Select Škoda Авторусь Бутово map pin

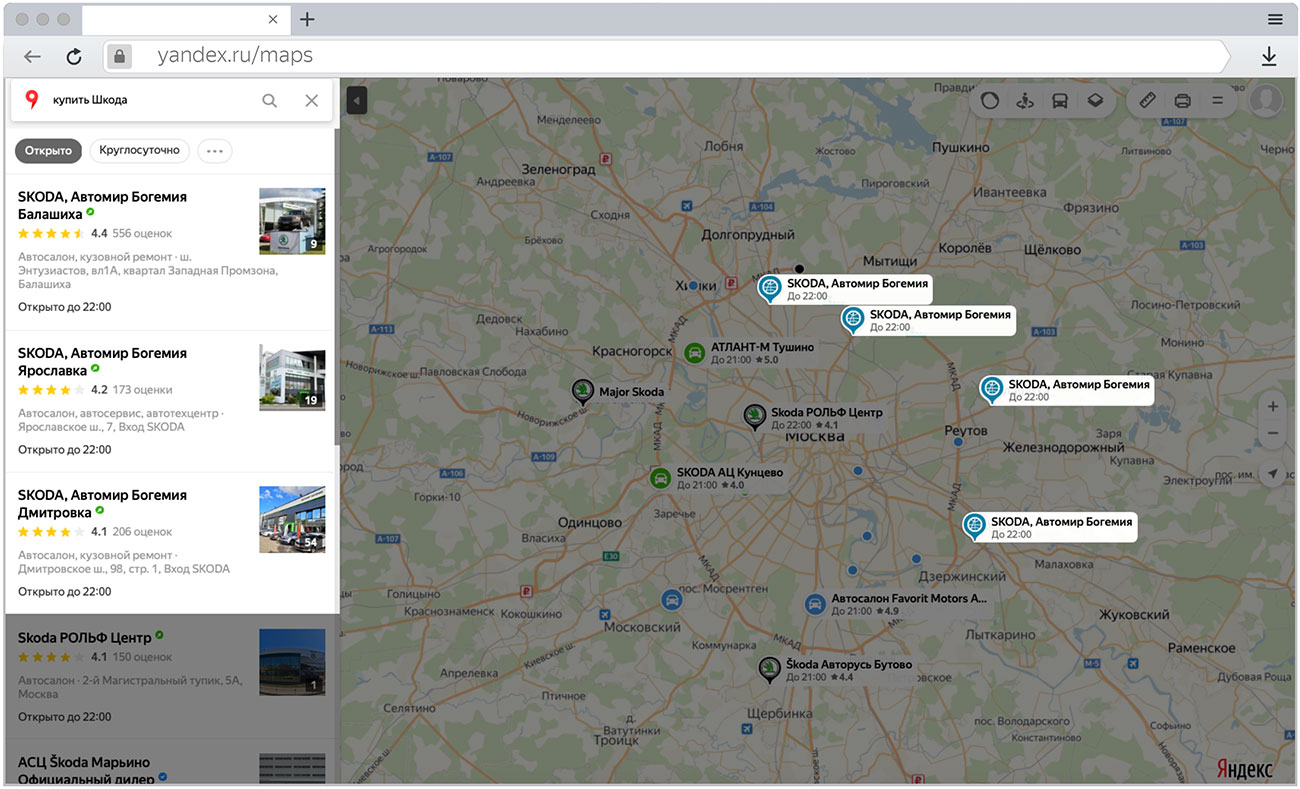pos(769,670)
